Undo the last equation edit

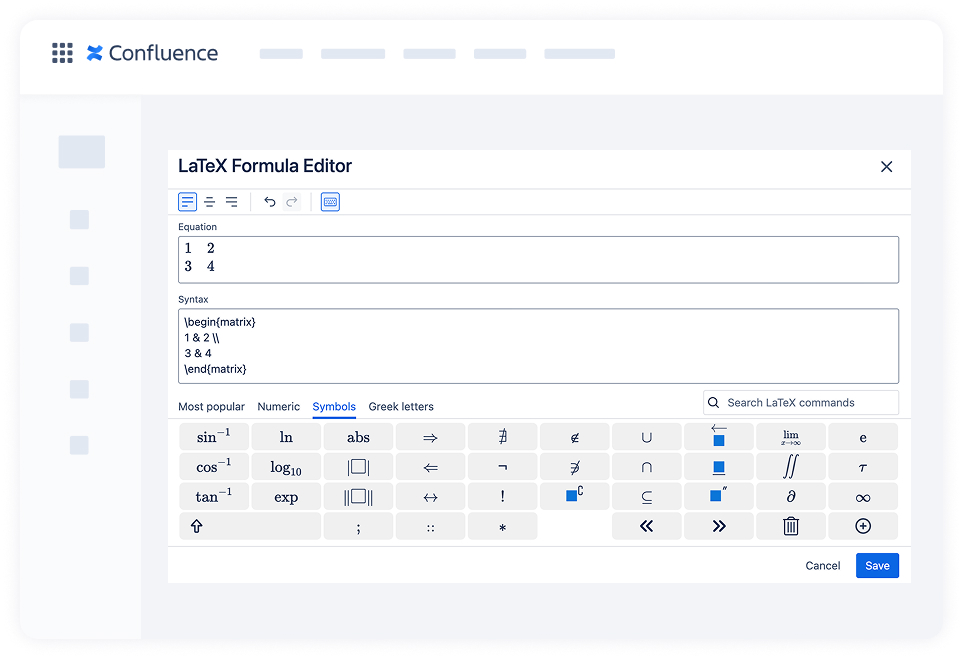point(270,201)
